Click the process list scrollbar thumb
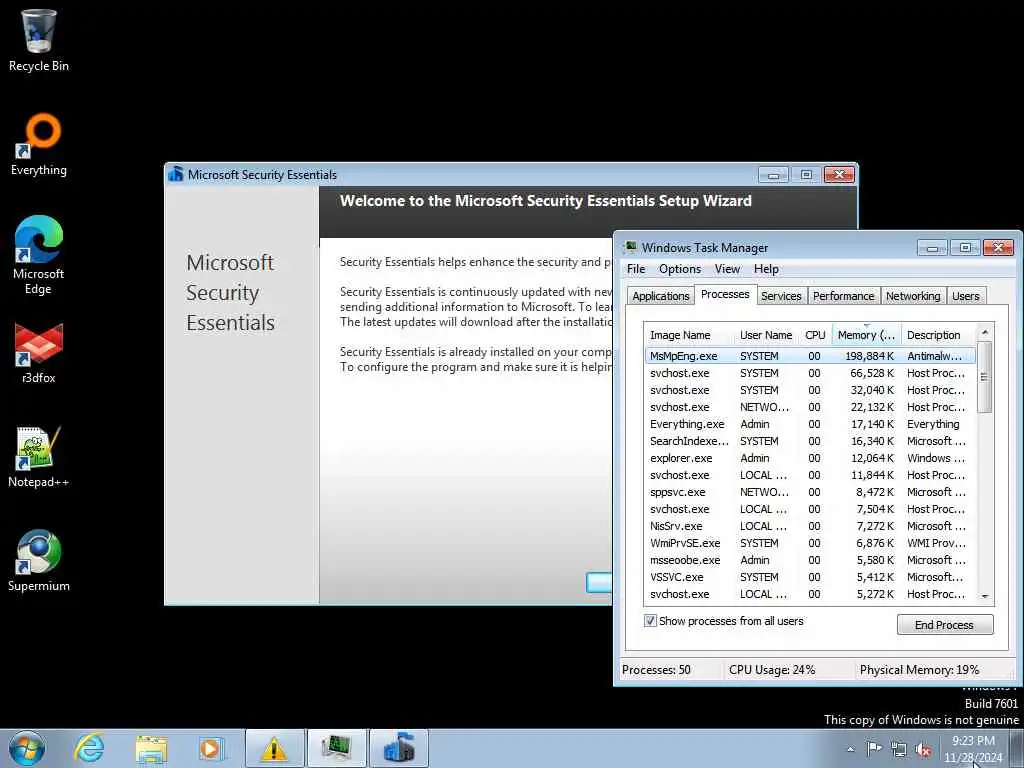Viewport: 1024px width, 768px height. coord(985,377)
